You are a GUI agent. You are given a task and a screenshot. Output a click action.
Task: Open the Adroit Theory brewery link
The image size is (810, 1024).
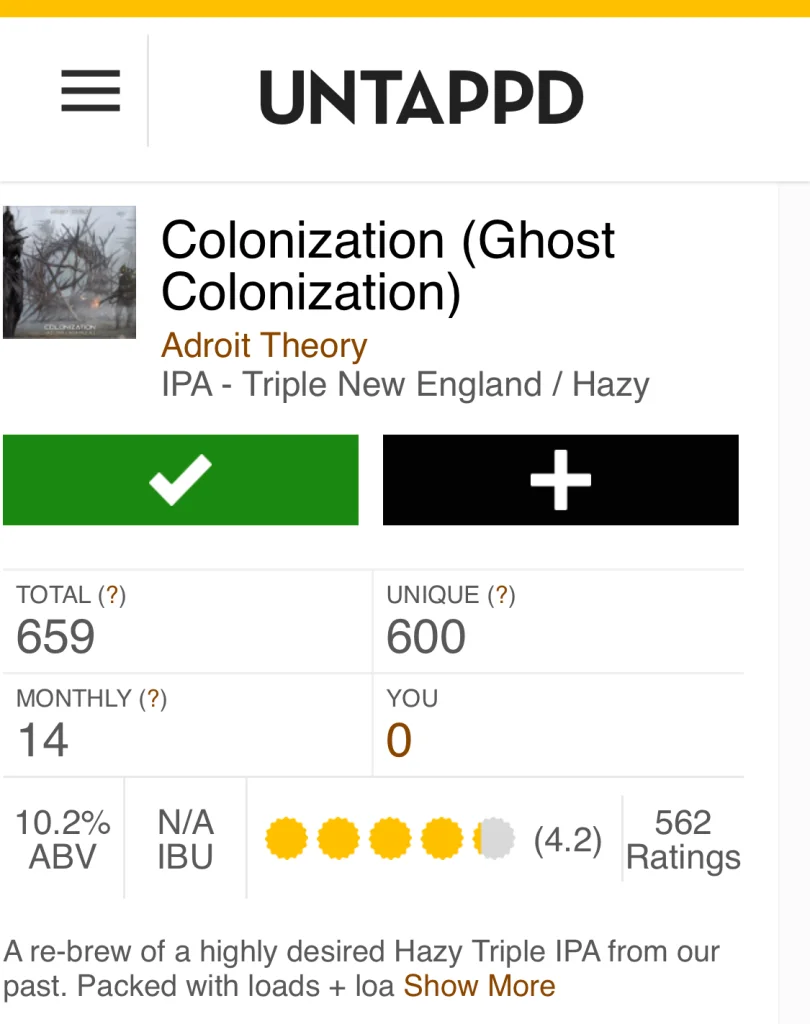pyautogui.click(x=264, y=346)
